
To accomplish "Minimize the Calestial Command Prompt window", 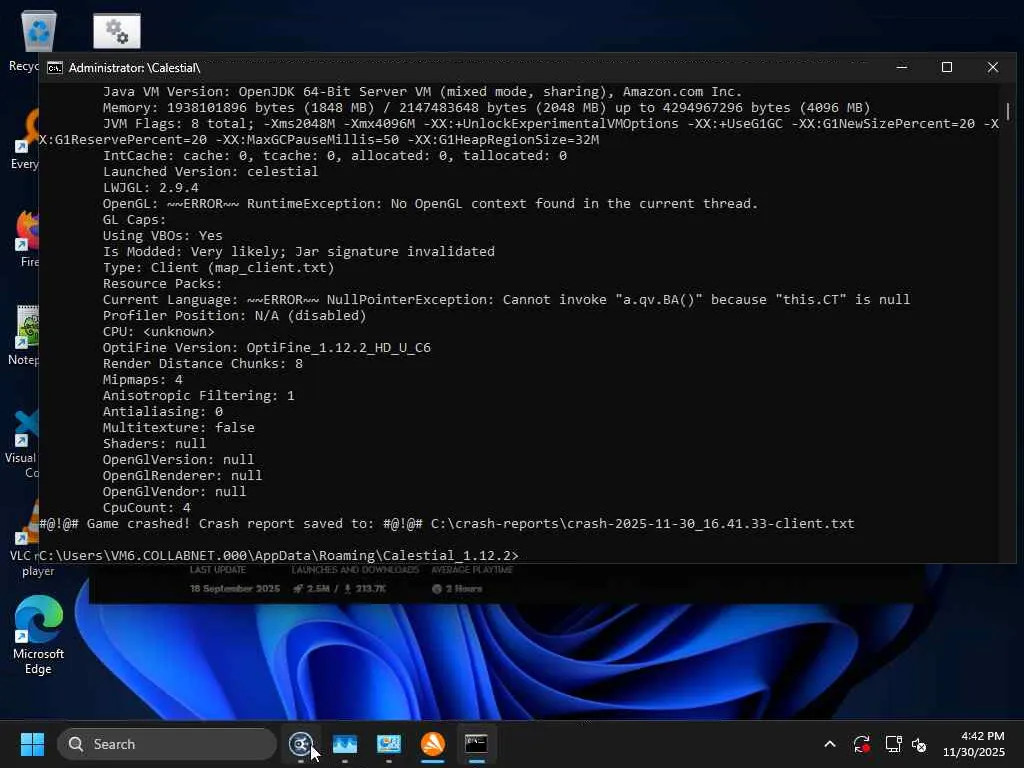I will tap(902, 67).
